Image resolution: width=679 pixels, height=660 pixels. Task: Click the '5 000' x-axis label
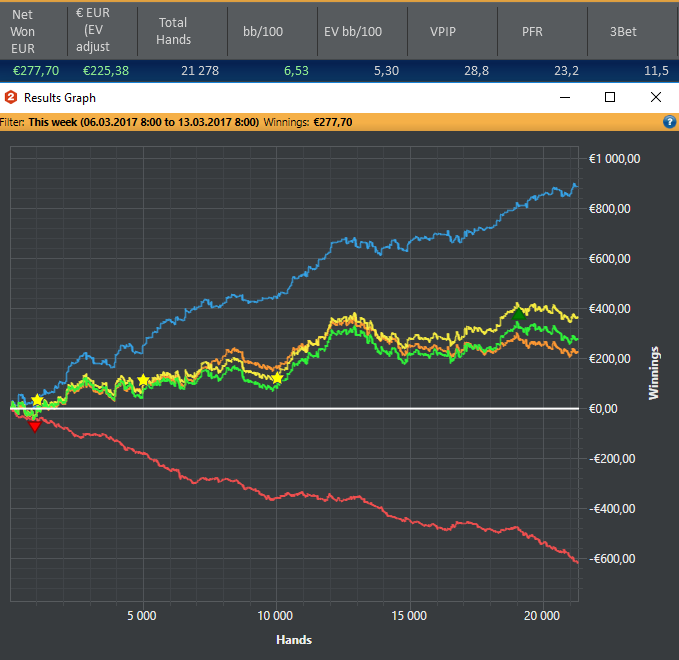142,616
